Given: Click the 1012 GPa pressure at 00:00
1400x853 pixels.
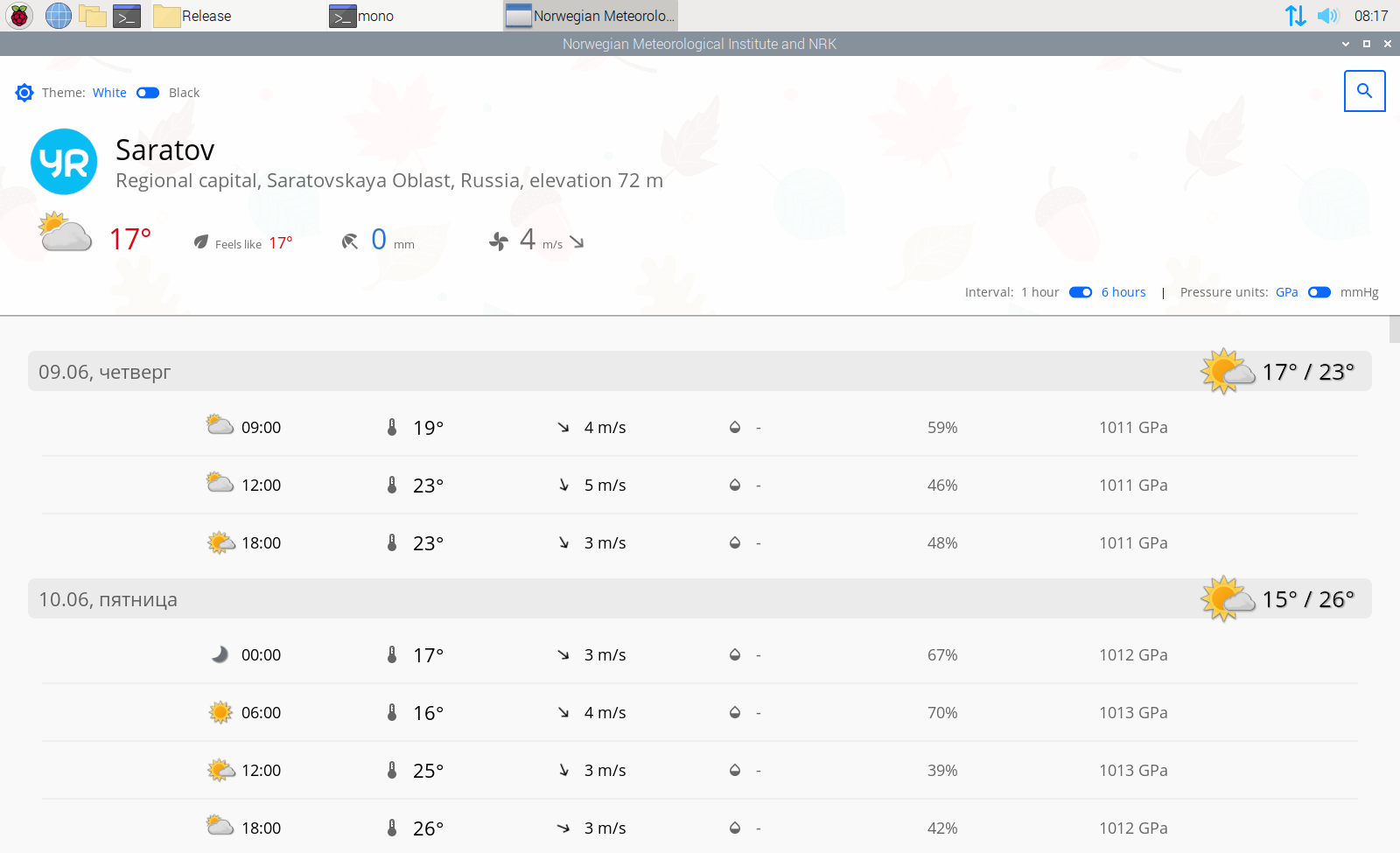Looking at the screenshot, I should 1133,655.
